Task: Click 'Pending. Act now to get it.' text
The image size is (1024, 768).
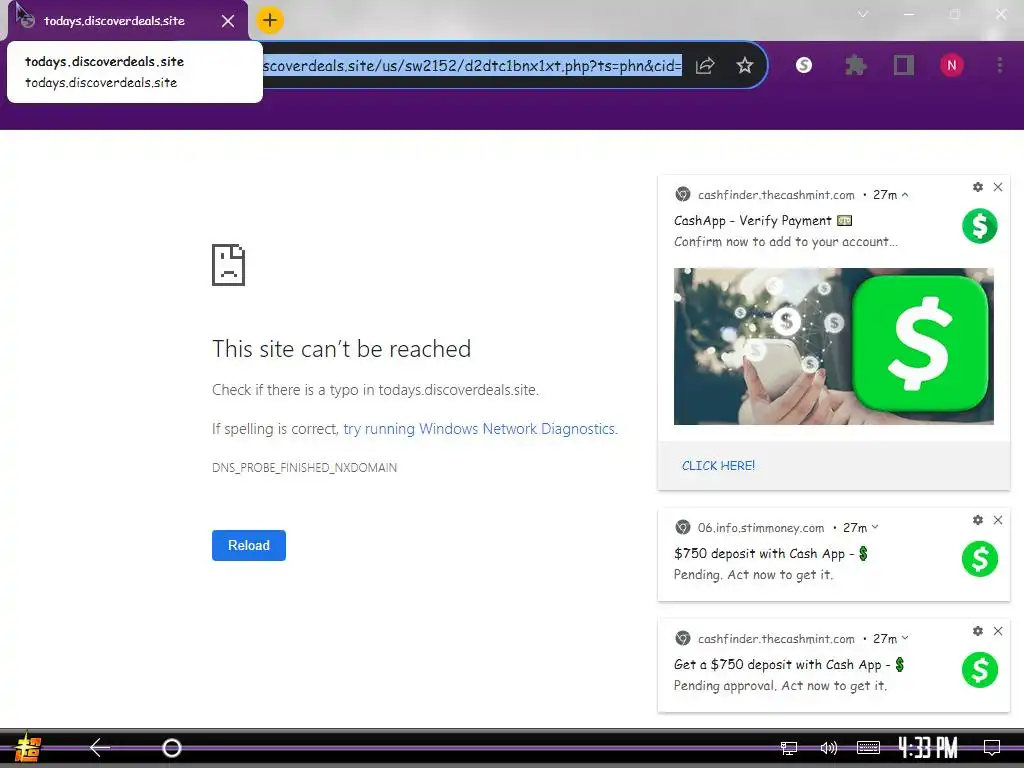Action: pyautogui.click(x=754, y=575)
